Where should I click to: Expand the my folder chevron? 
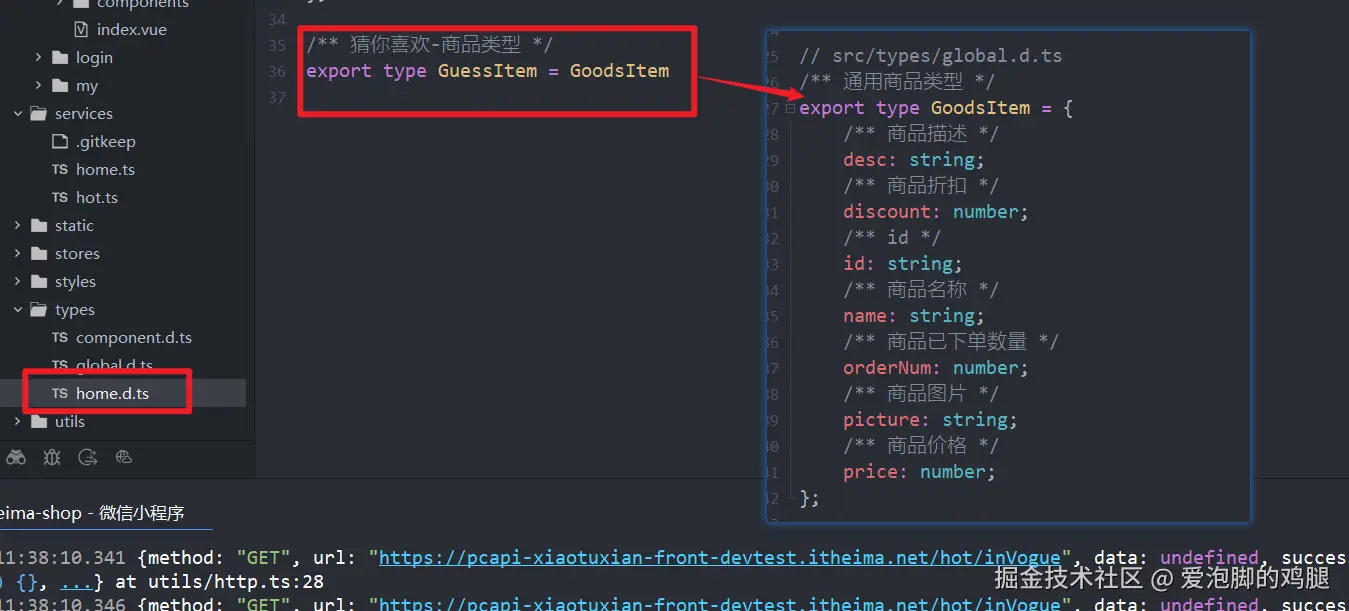click(x=38, y=86)
